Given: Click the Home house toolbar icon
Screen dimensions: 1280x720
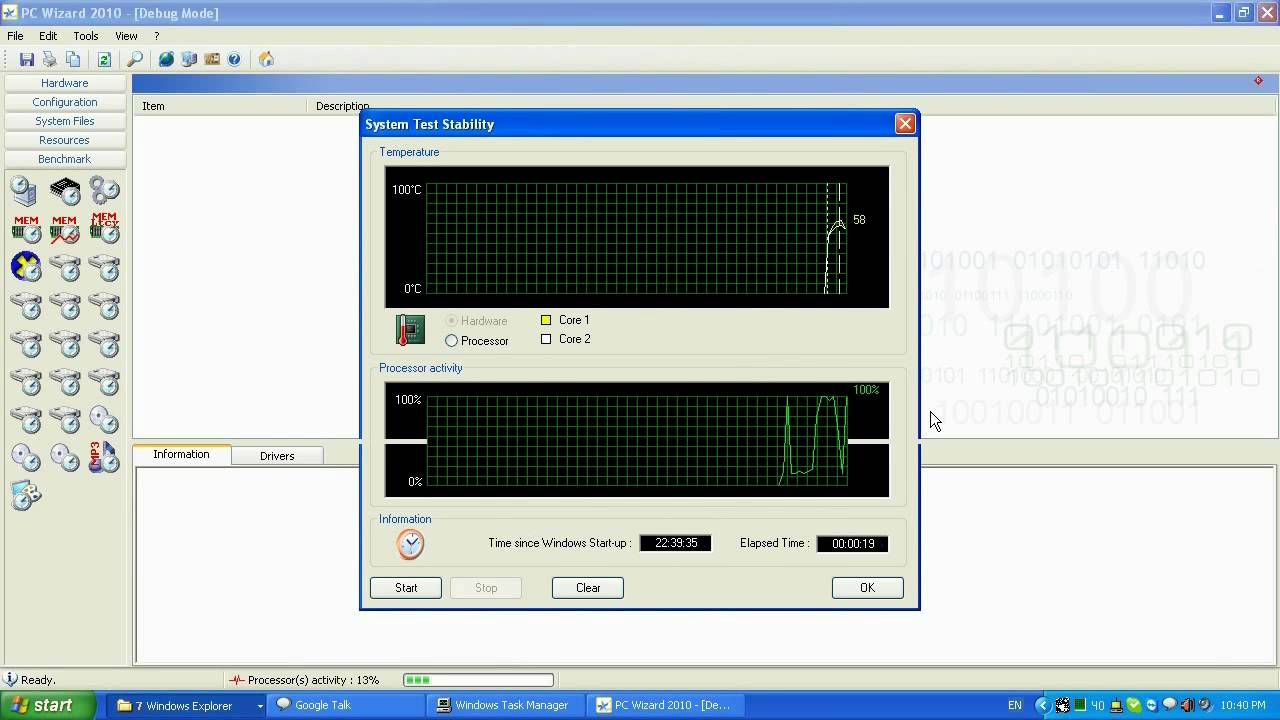Looking at the screenshot, I should tap(266, 59).
